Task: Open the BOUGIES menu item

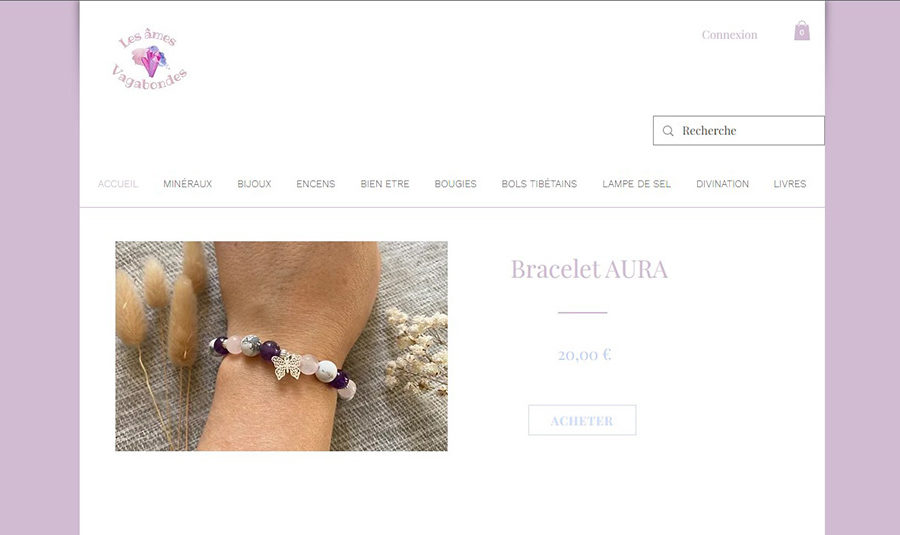Action: coord(456,184)
